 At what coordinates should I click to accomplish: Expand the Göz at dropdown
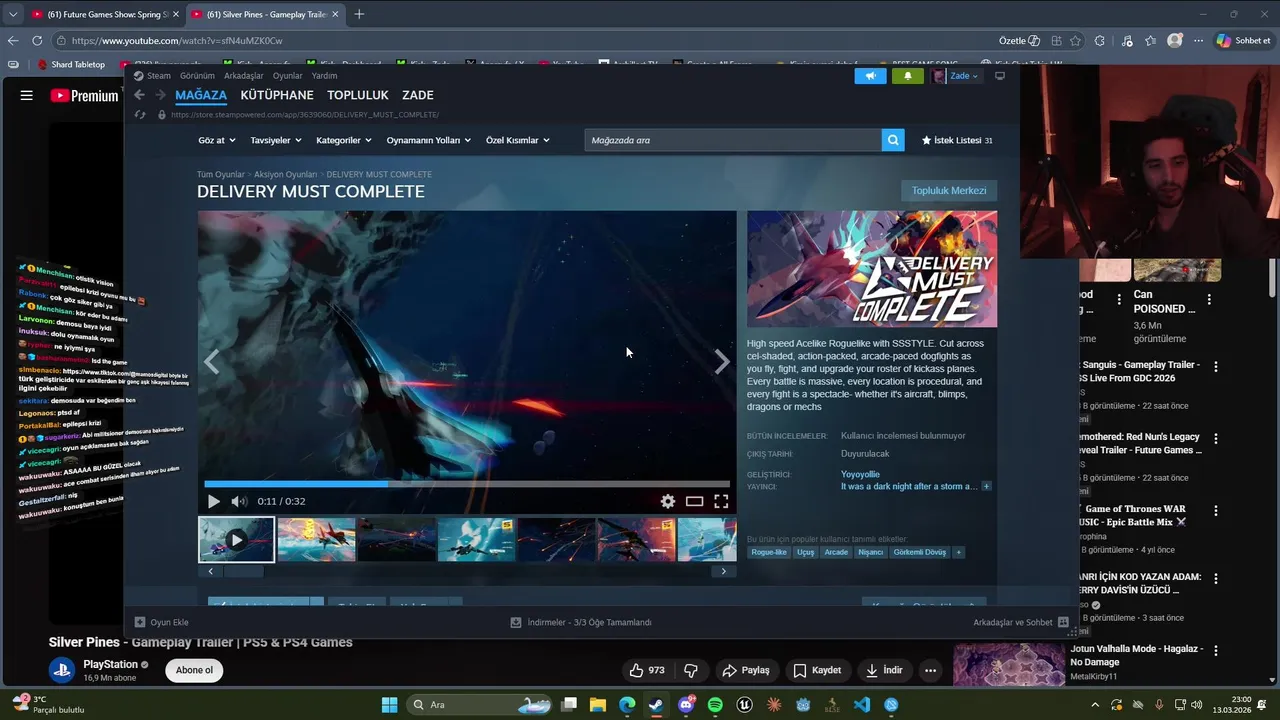[x=217, y=140]
